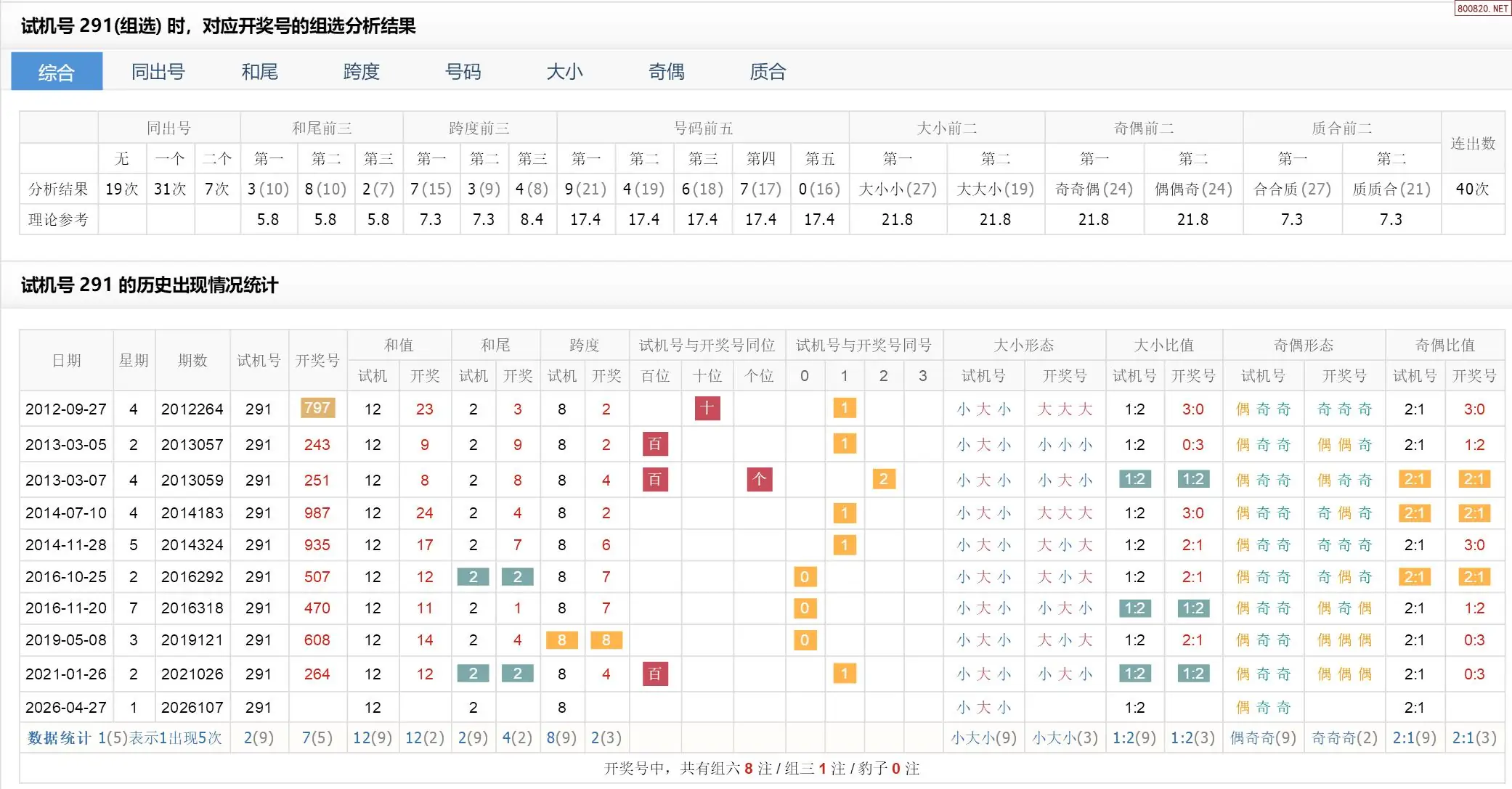Switch to the 综合 tab
Image resolution: width=1512 pixels, height=789 pixels.
coord(57,72)
